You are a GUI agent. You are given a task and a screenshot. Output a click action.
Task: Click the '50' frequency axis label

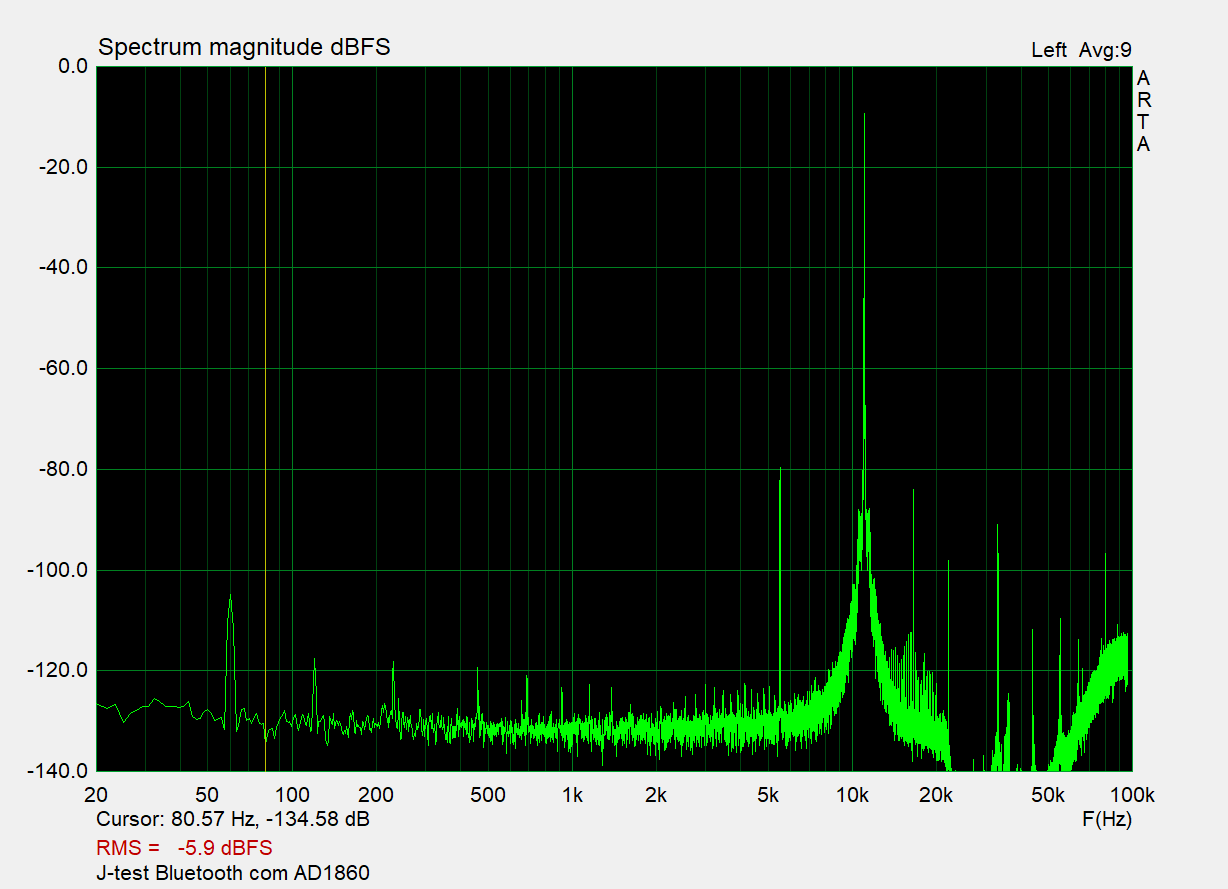pyautogui.click(x=206, y=796)
